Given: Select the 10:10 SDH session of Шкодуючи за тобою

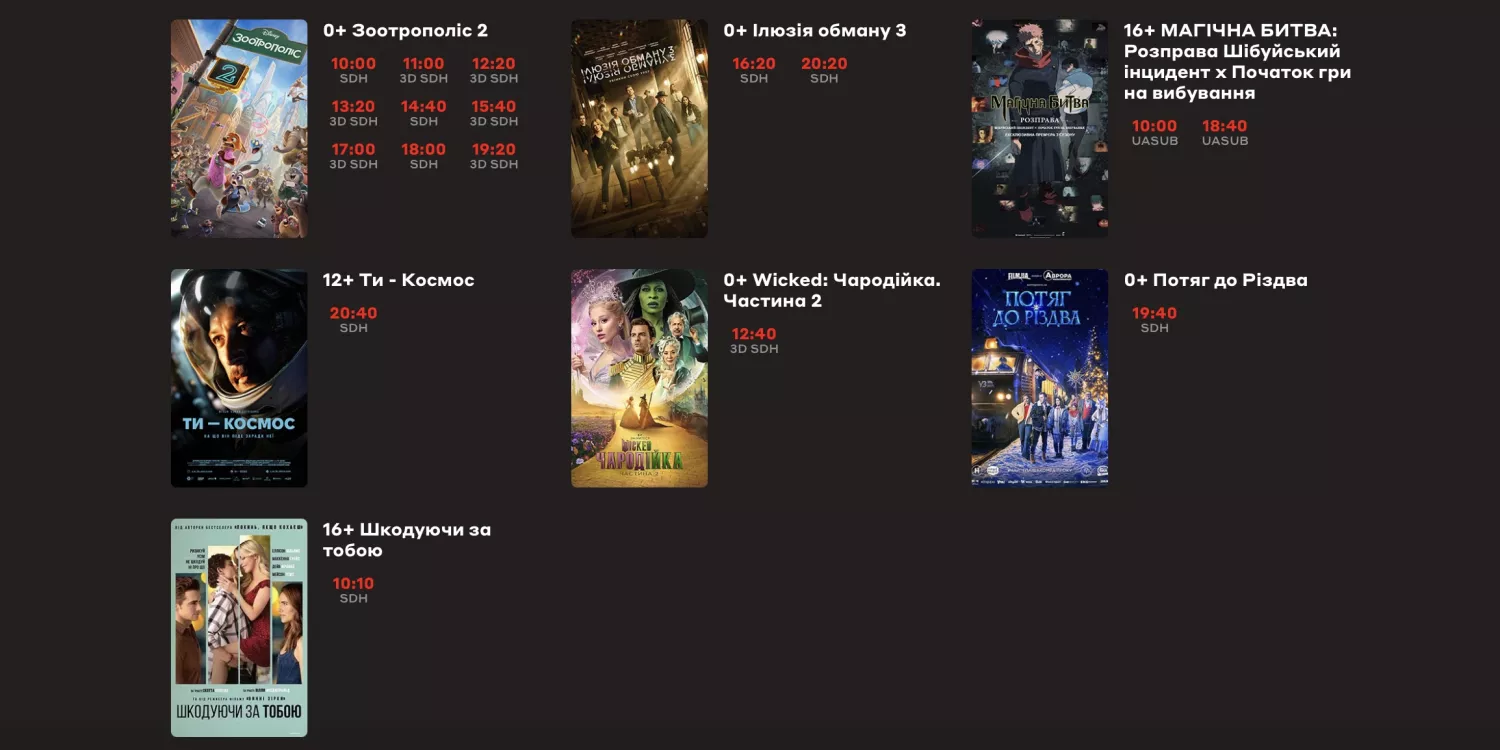Looking at the screenshot, I should [x=352, y=583].
